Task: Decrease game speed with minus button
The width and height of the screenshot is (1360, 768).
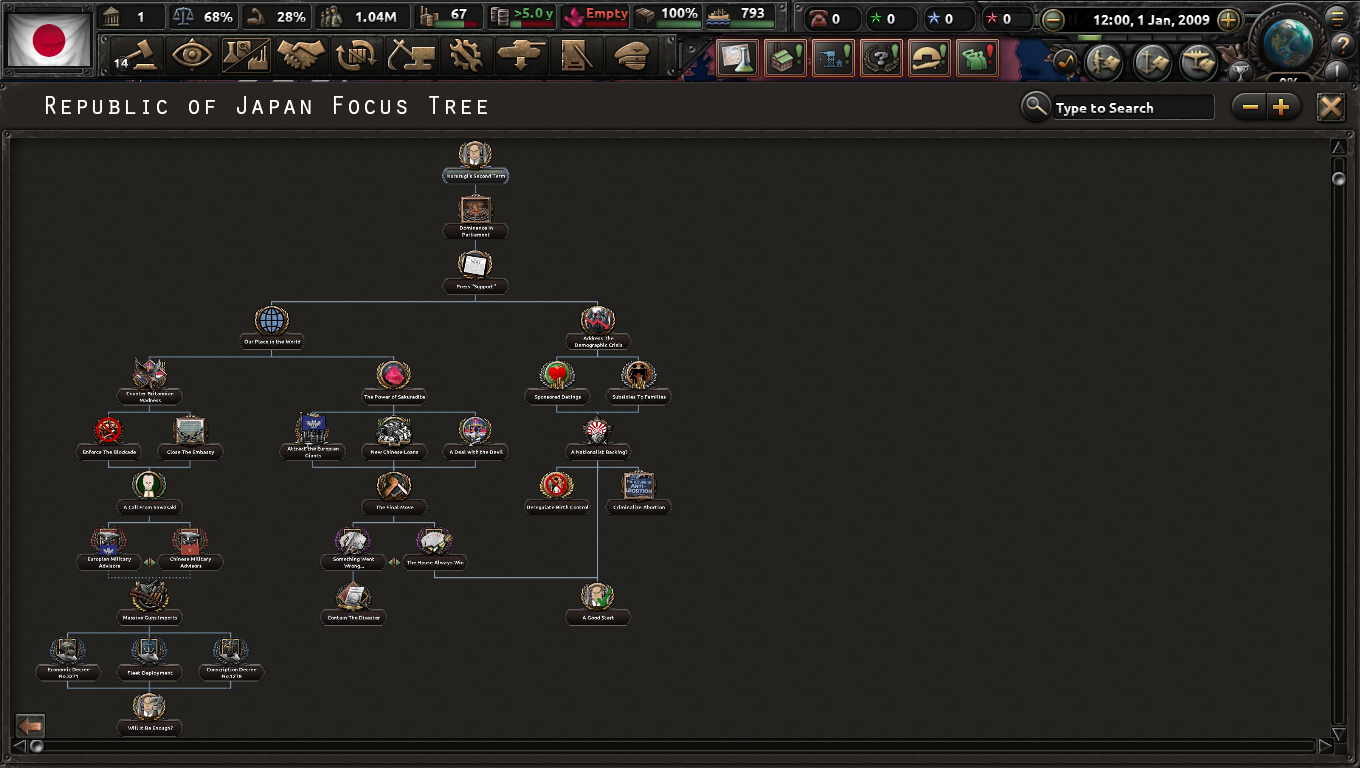Action: 1053,19
